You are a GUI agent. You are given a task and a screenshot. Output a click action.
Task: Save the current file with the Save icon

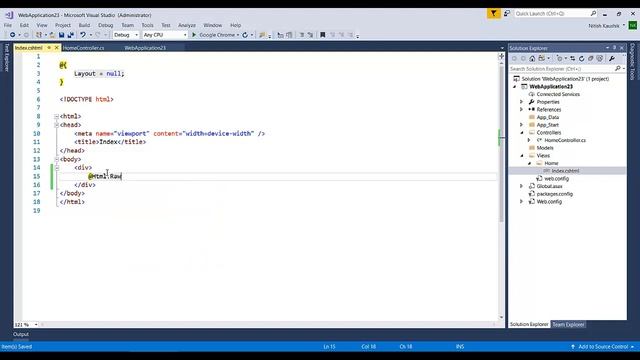click(61, 35)
